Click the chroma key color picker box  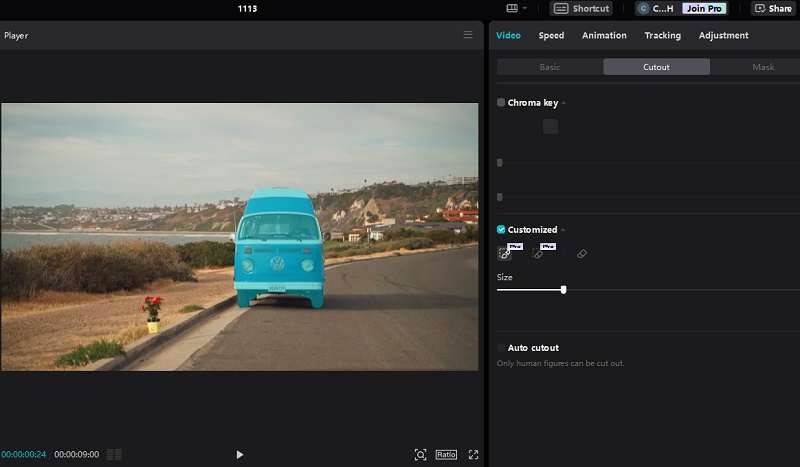[x=550, y=126]
